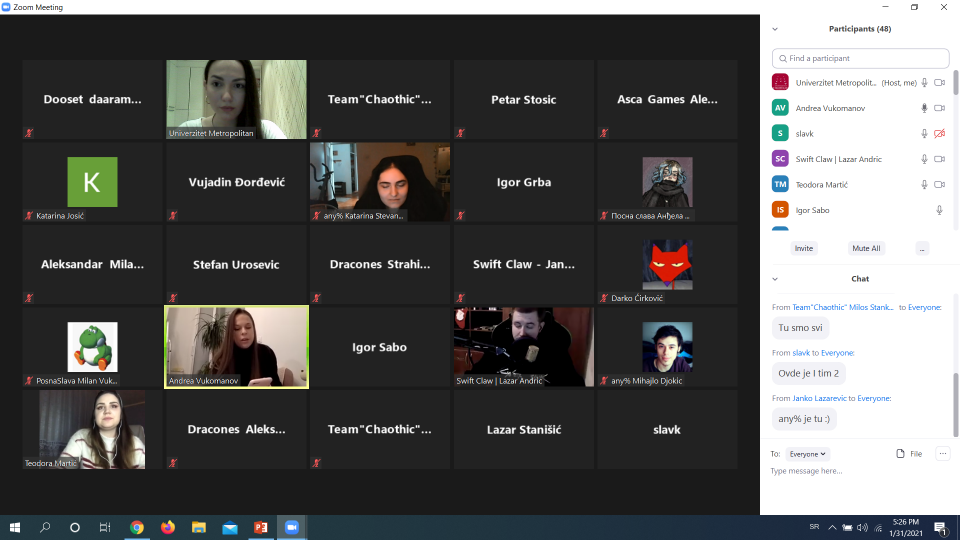This screenshot has width=960, height=540.
Task: Click the chat panel vertical scrollbar
Action: click(954, 405)
